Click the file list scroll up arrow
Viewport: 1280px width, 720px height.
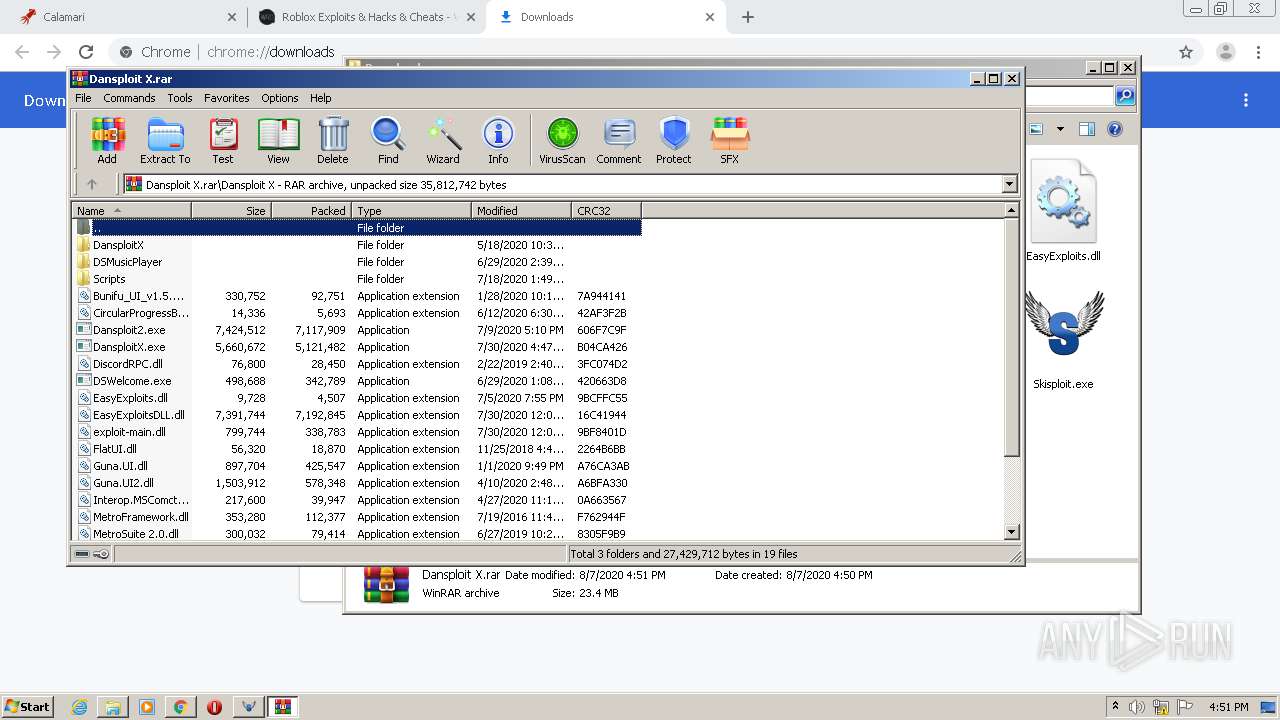pos(1011,210)
